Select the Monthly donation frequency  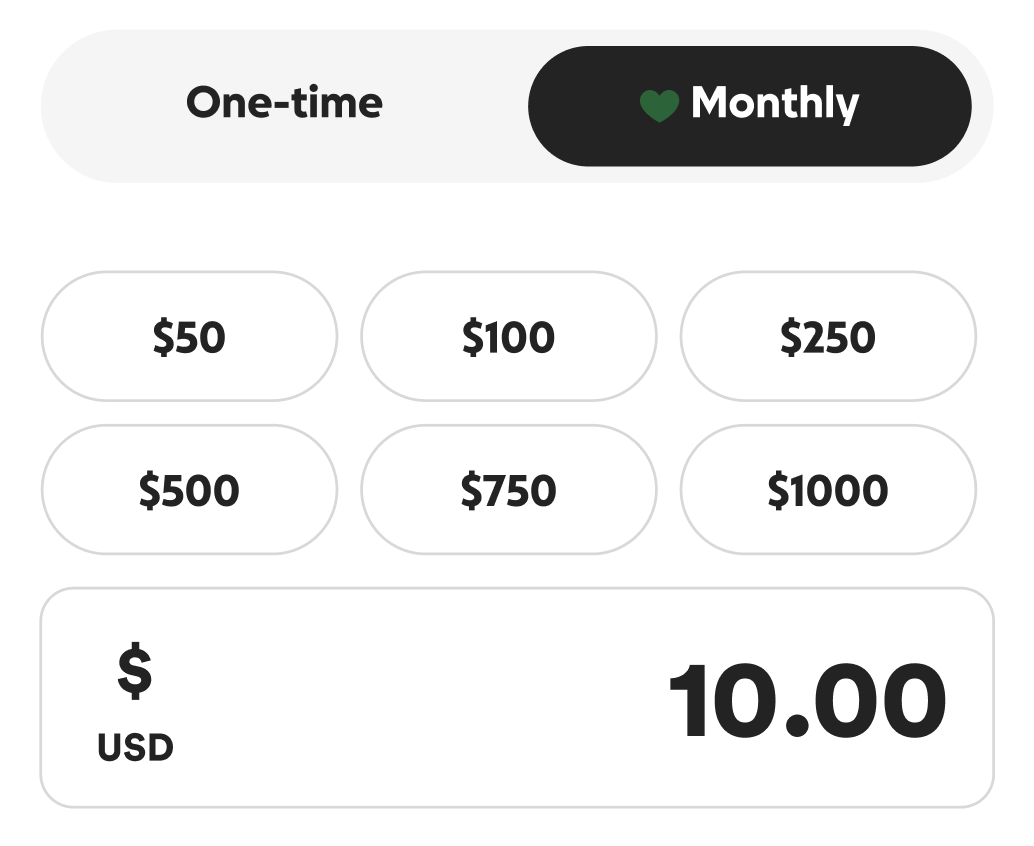(749, 105)
